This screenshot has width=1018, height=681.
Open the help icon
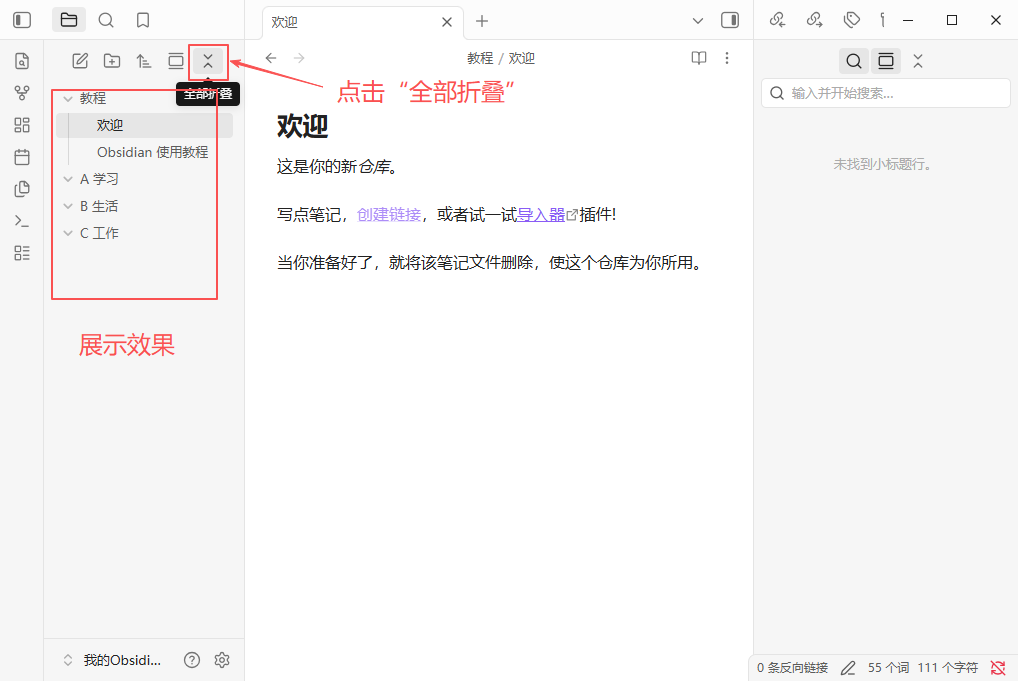click(192, 660)
